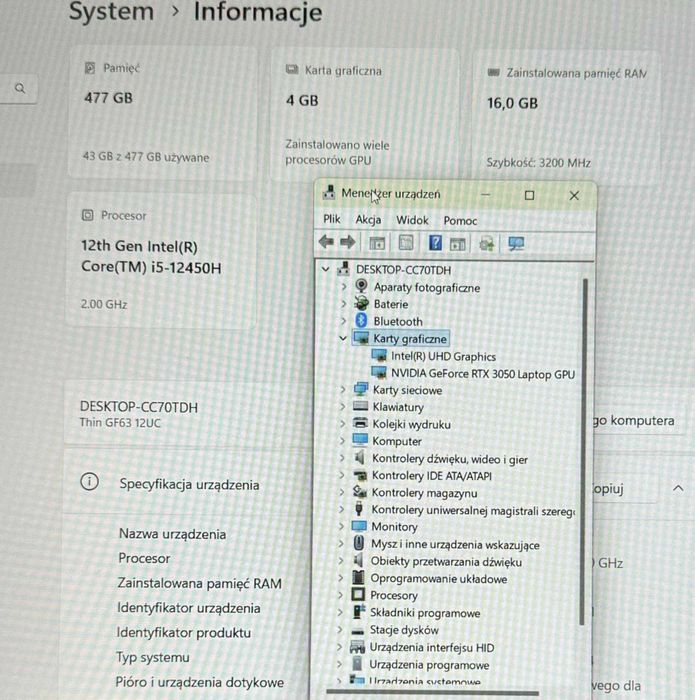Click the Device Manager title bar icon
695x700 pixels.
coord(329,192)
